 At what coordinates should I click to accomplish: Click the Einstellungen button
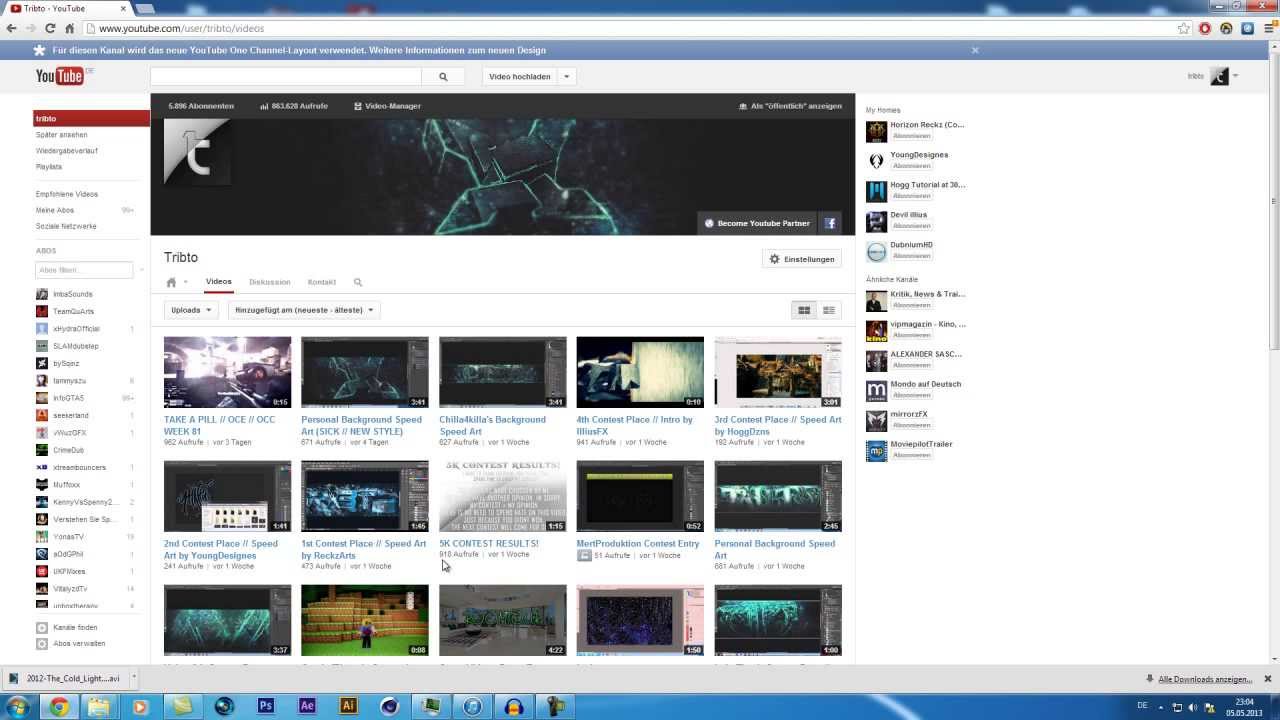pyautogui.click(x=802, y=259)
